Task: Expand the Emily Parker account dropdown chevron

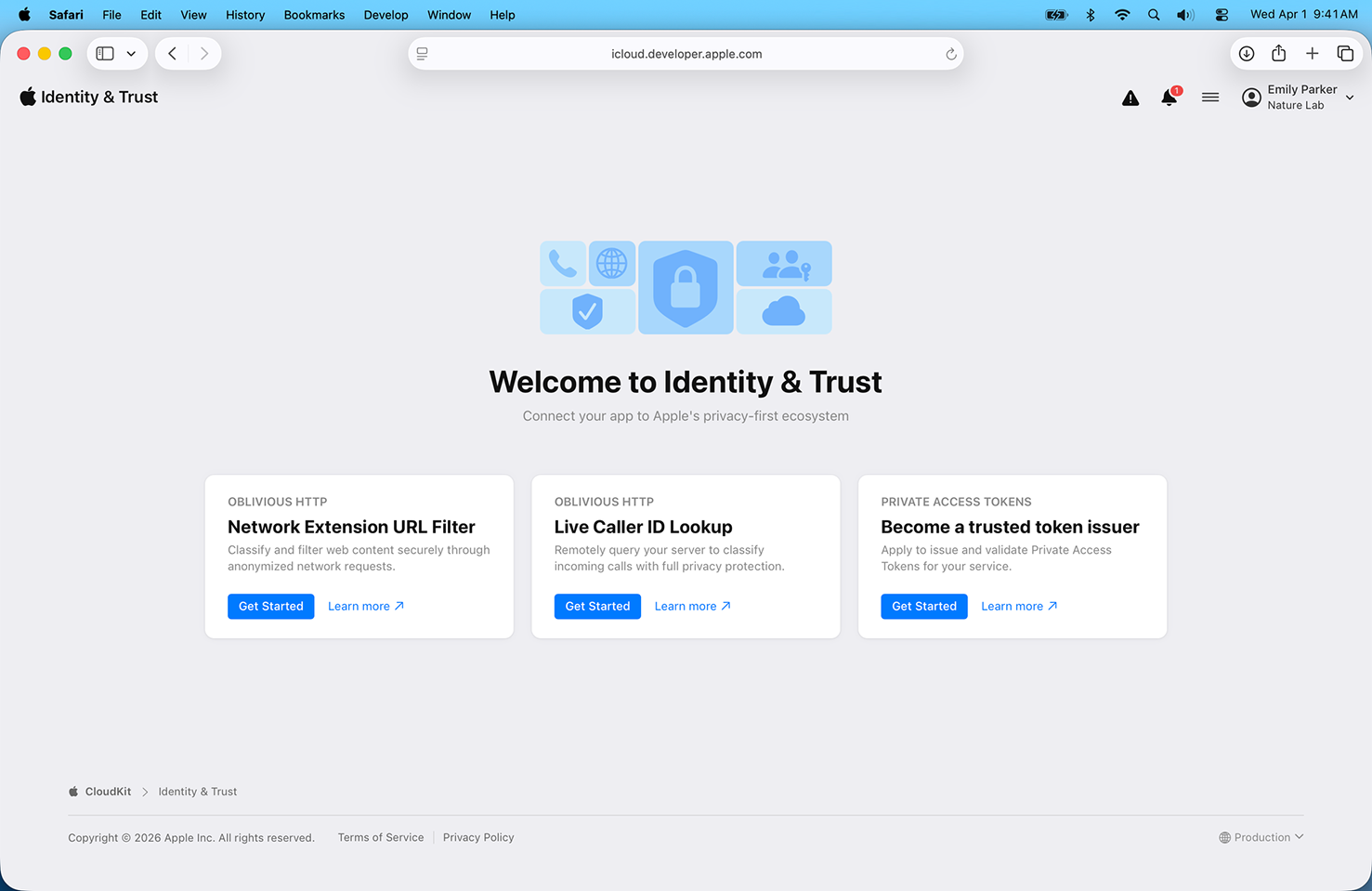Action: tap(1350, 98)
